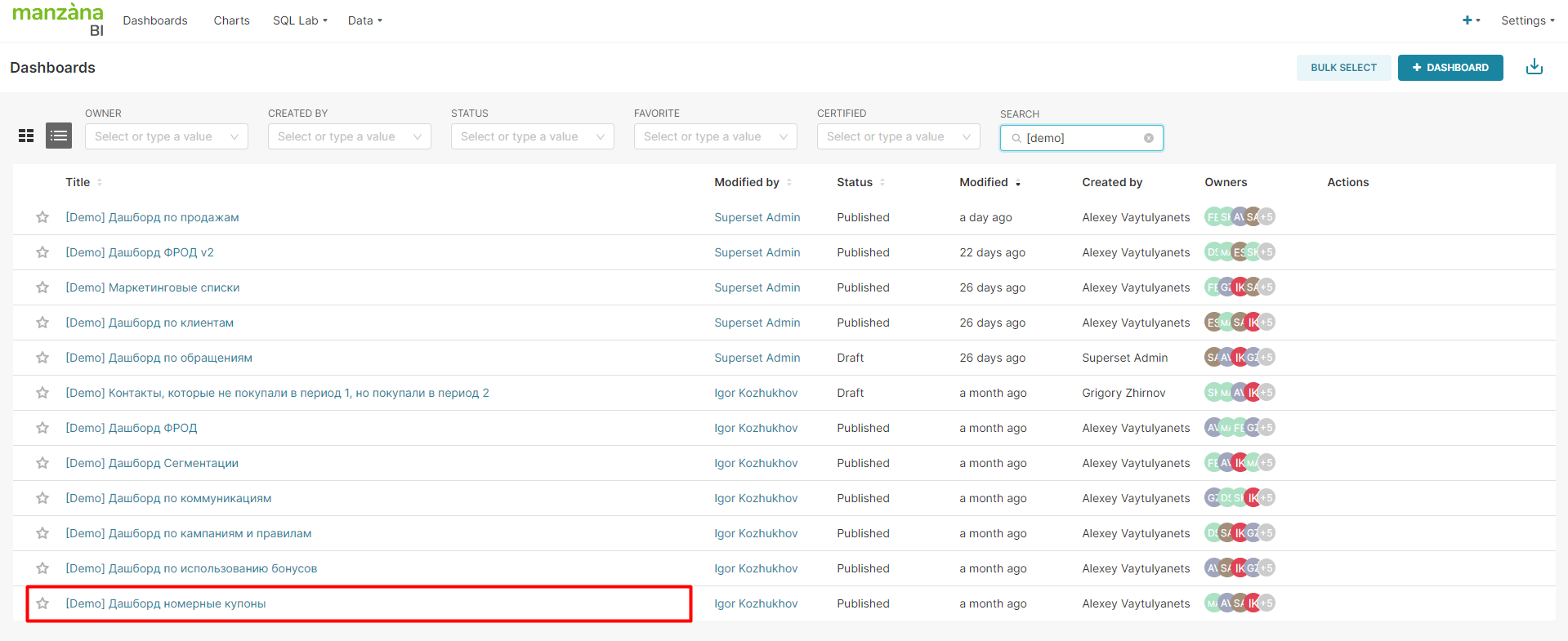Viewport: 1568px width, 641px height.
Task: Click owner avatars for Дашборд Сегментации
Action: pos(1239,463)
